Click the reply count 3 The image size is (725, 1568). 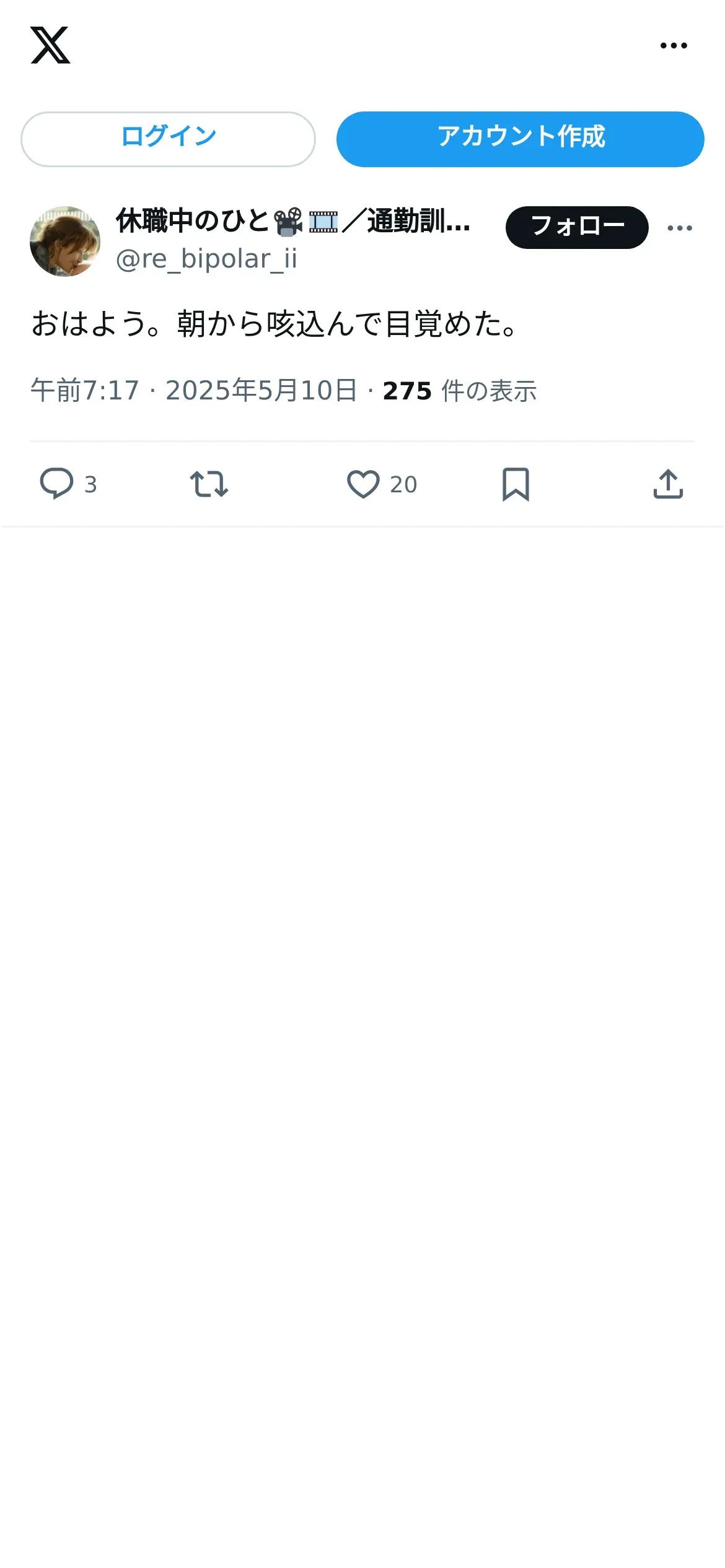90,484
